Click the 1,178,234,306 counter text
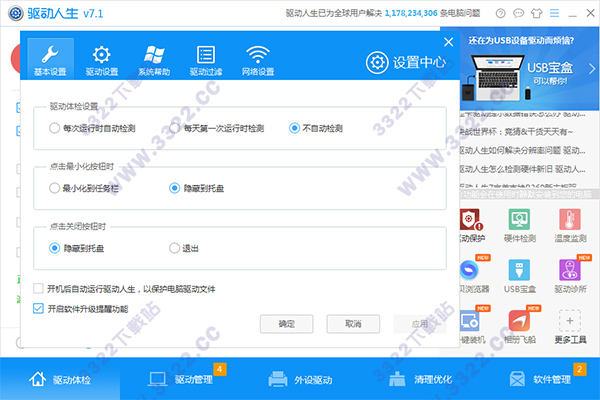 point(411,13)
